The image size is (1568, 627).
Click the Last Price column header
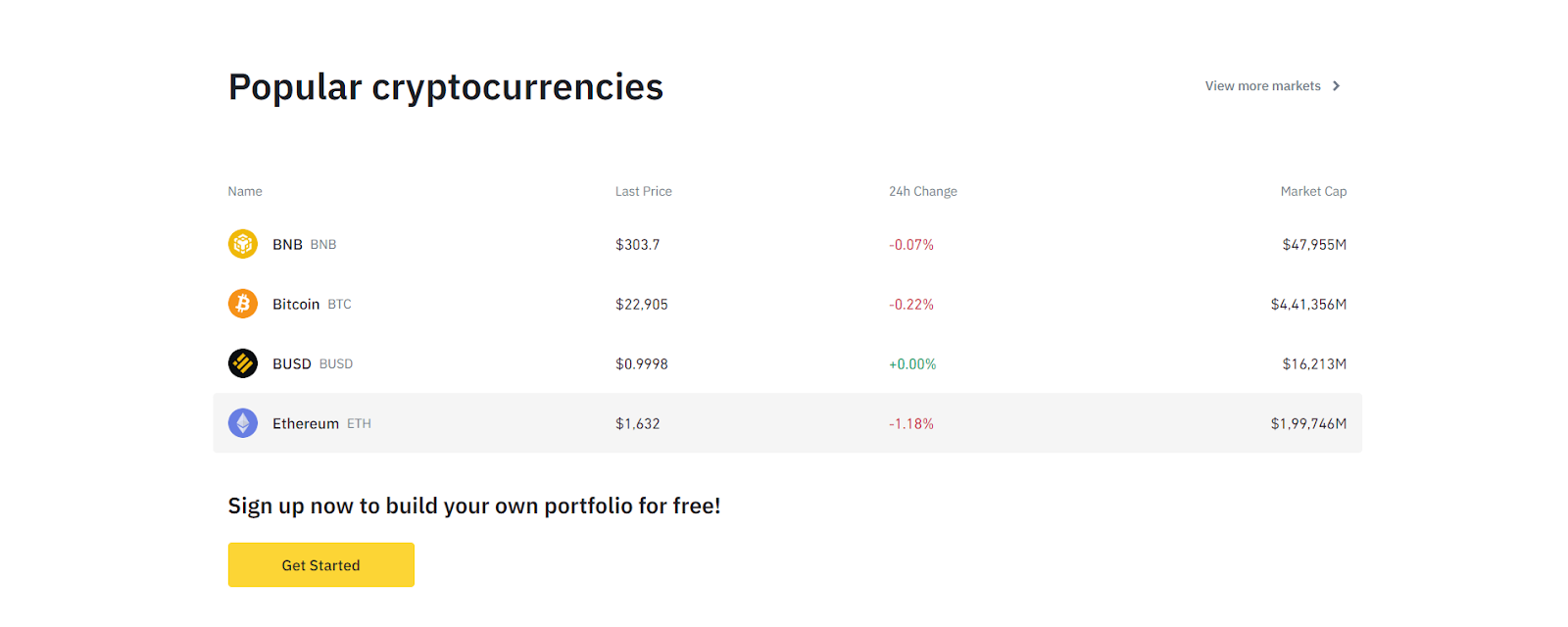[644, 192]
